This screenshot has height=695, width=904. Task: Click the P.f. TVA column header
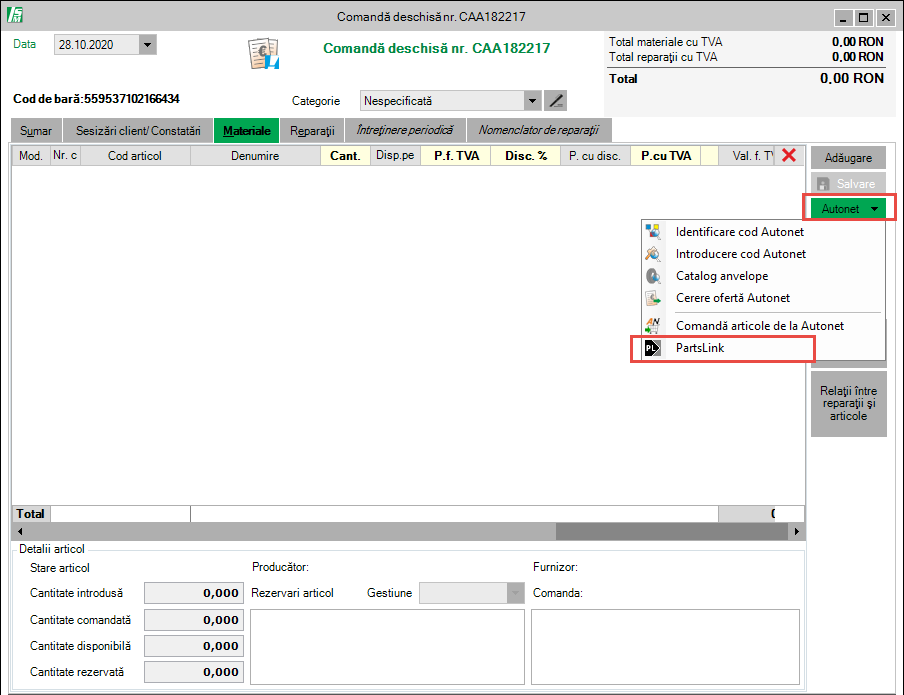[456, 156]
